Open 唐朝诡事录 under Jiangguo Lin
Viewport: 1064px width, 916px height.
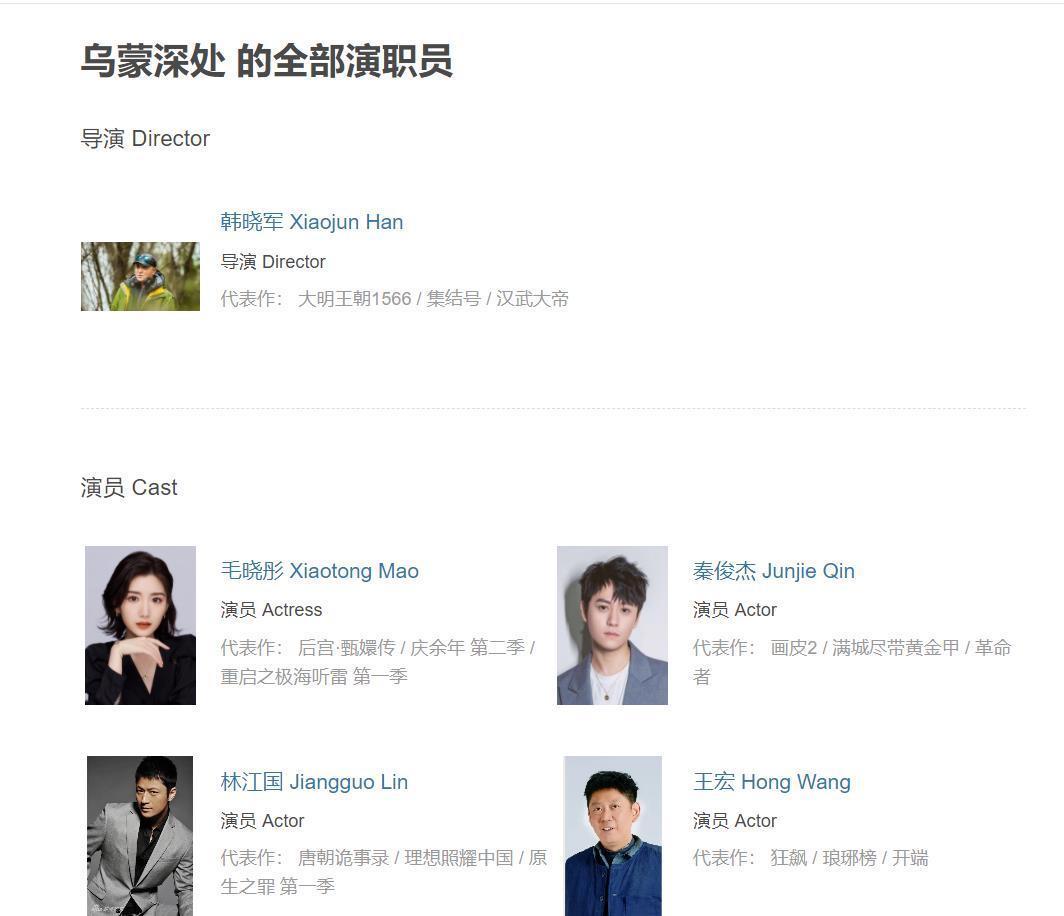(343, 858)
